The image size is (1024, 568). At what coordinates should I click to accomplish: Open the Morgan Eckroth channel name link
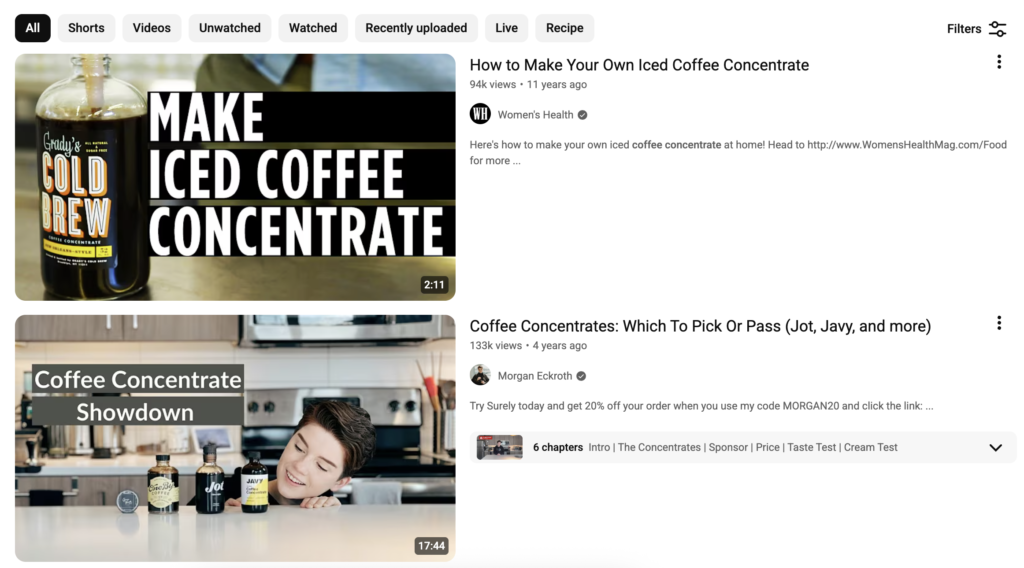pos(534,376)
